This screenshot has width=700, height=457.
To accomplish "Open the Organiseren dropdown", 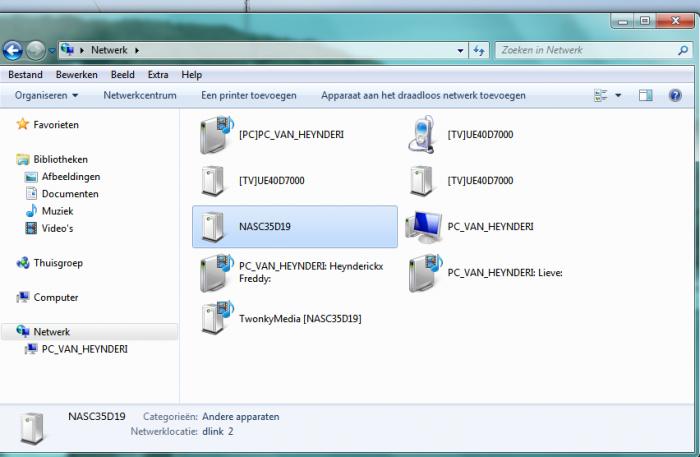I will coord(46,95).
